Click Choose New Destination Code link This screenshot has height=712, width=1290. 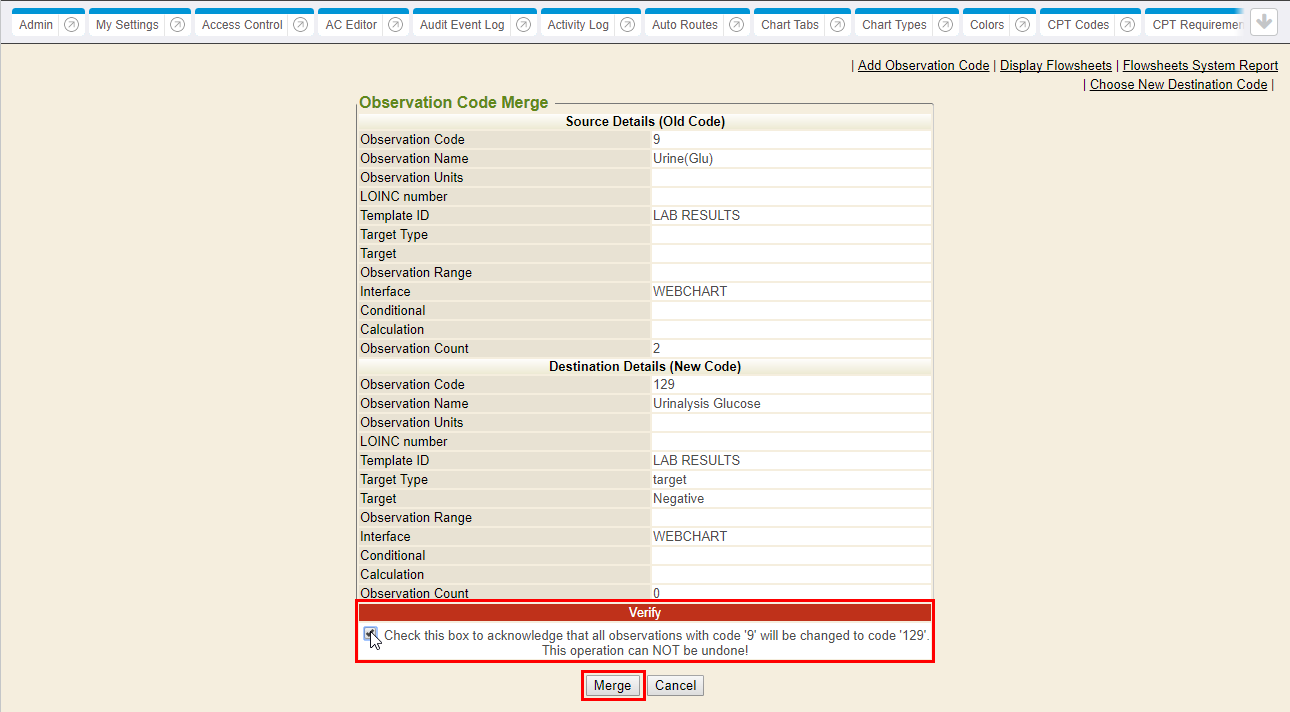point(1178,84)
